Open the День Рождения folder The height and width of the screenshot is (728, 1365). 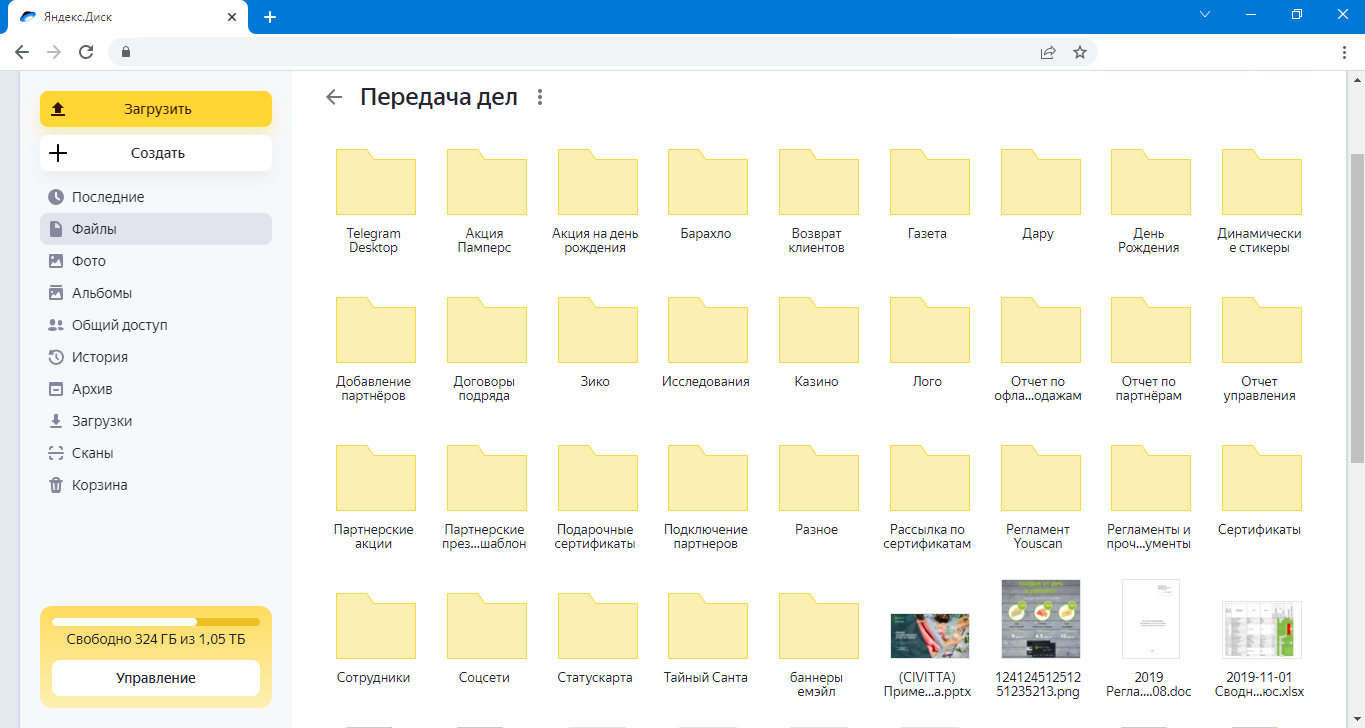[x=1150, y=182]
